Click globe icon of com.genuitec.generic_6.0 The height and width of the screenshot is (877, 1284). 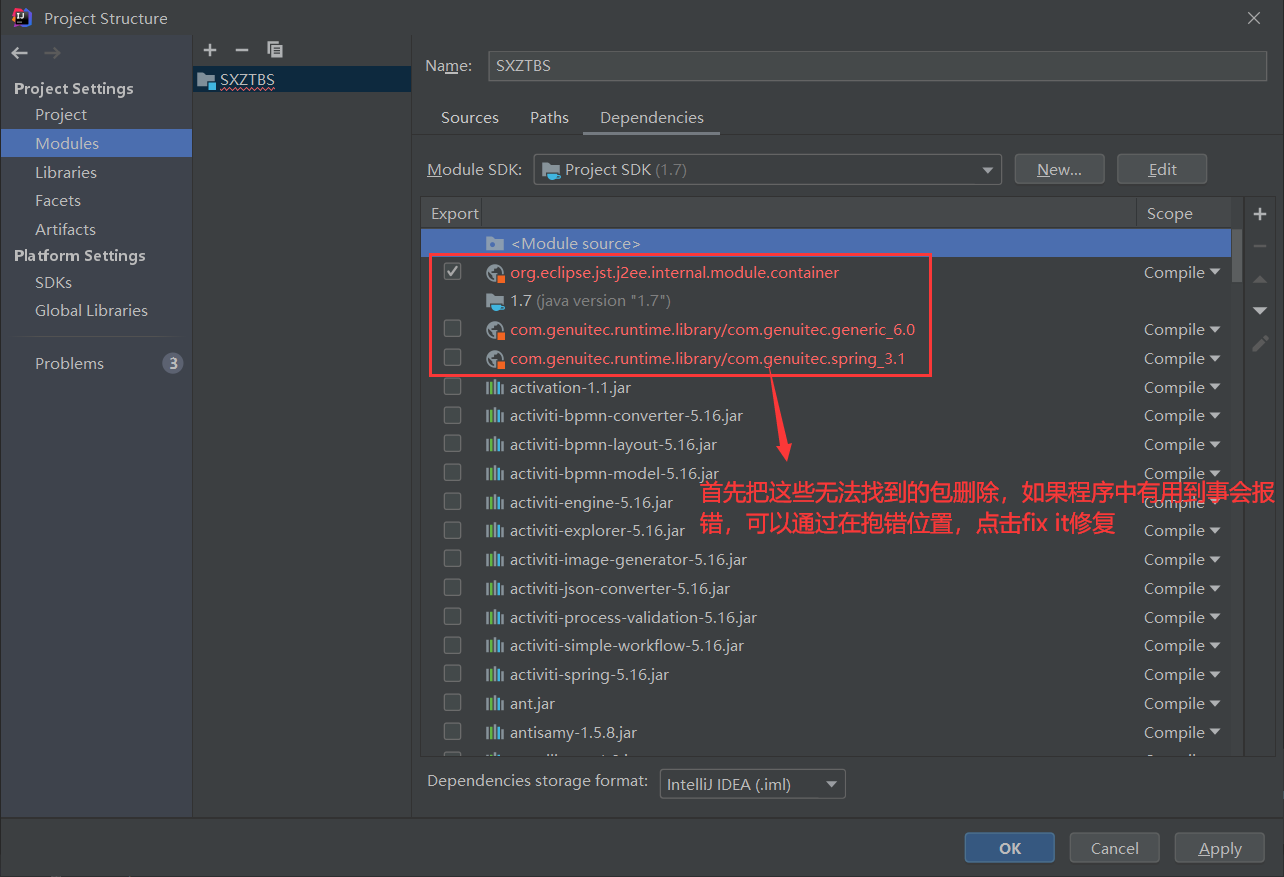click(x=495, y=329)
